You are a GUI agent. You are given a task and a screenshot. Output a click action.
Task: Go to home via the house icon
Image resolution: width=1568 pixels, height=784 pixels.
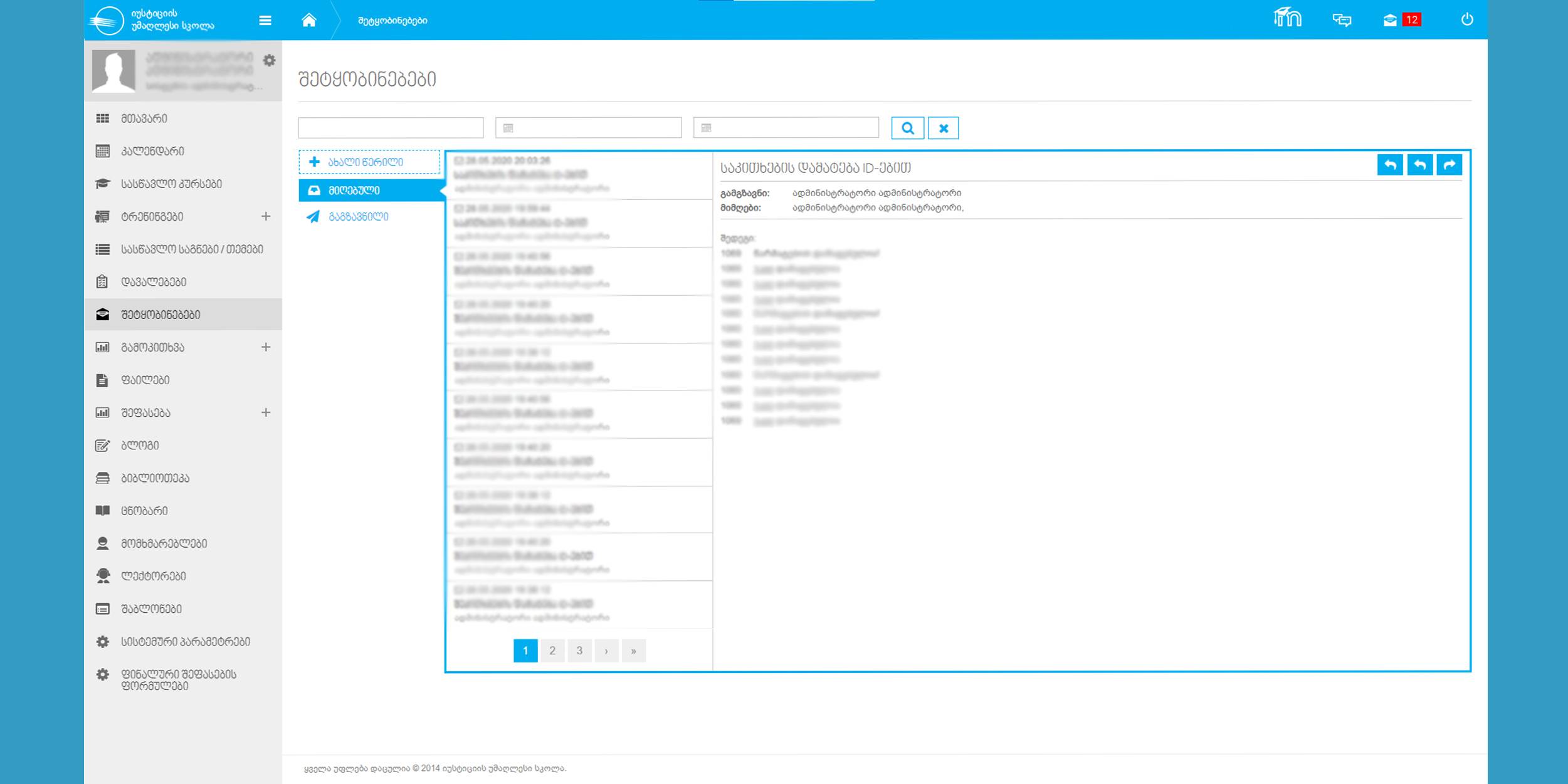pyautogui.click(x=308, y=20)
